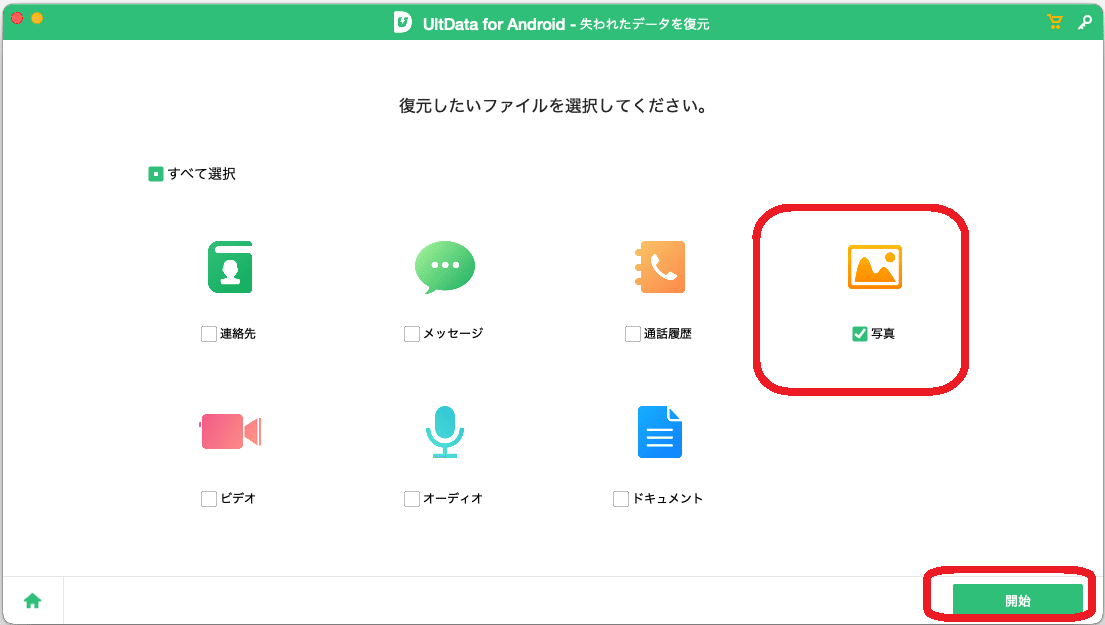Click the 復元したいファイルを選択してください heading text
This screenshot has width=1105, height=625.
coord(553,106)
